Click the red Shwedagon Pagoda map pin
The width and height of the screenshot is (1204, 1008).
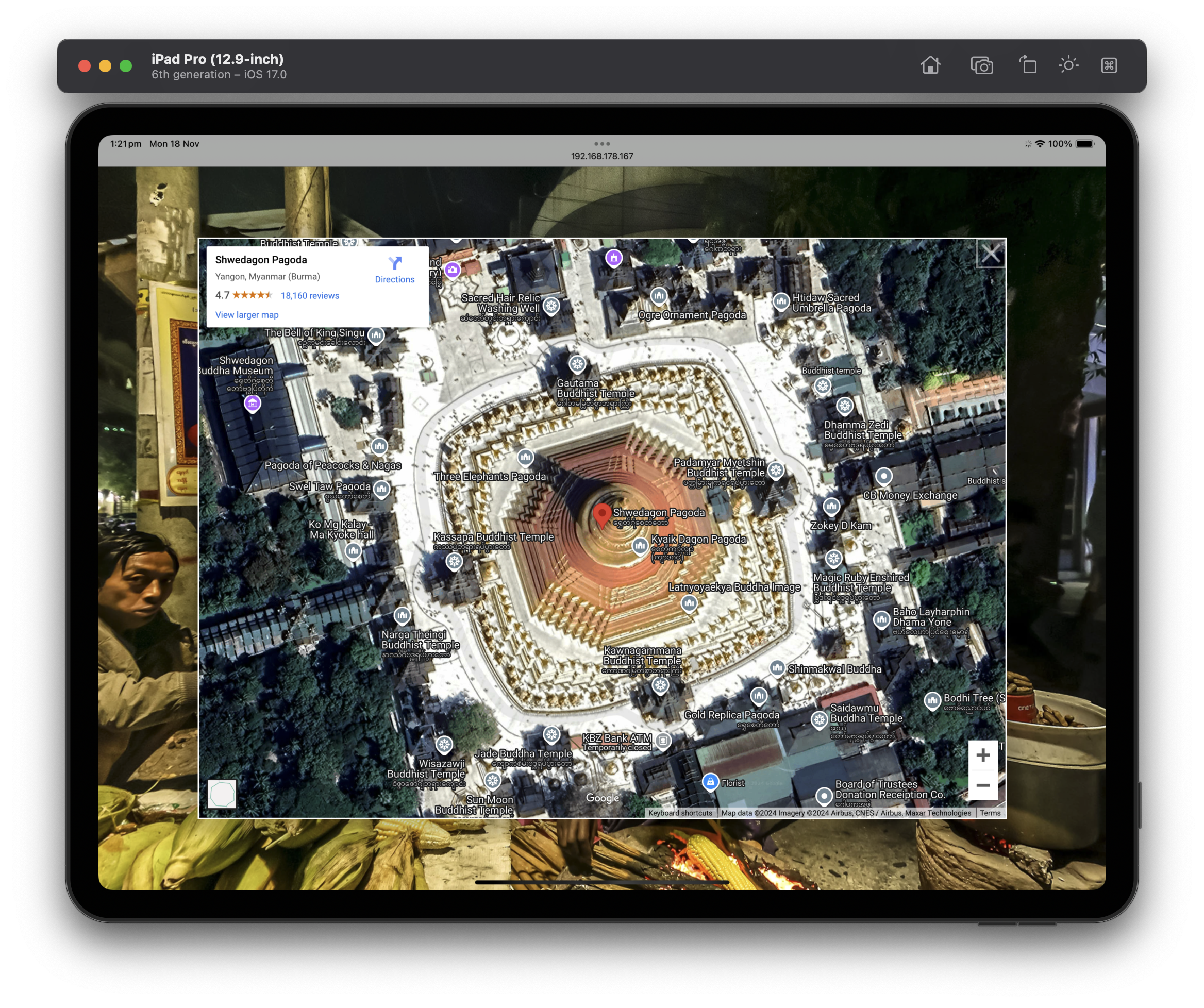(x=601, y=515)
